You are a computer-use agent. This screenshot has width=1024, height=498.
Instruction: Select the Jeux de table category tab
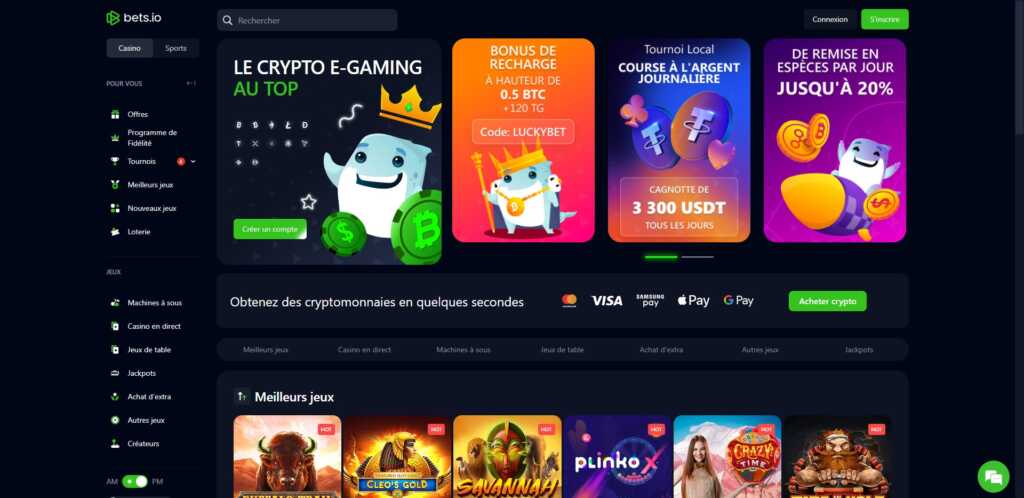(562, 350)
